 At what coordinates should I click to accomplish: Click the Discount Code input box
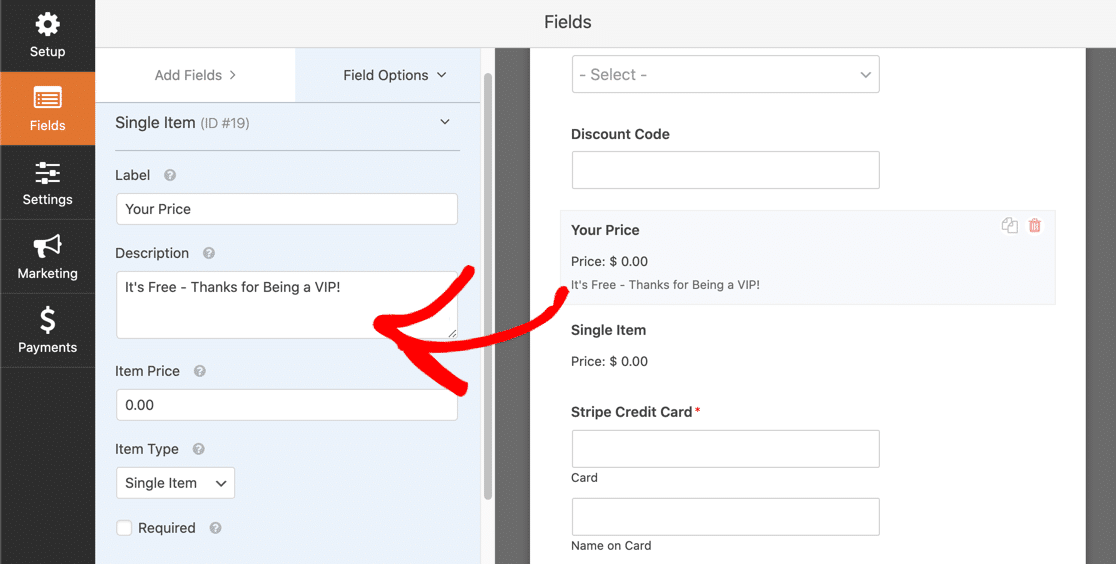pos(725,170)
